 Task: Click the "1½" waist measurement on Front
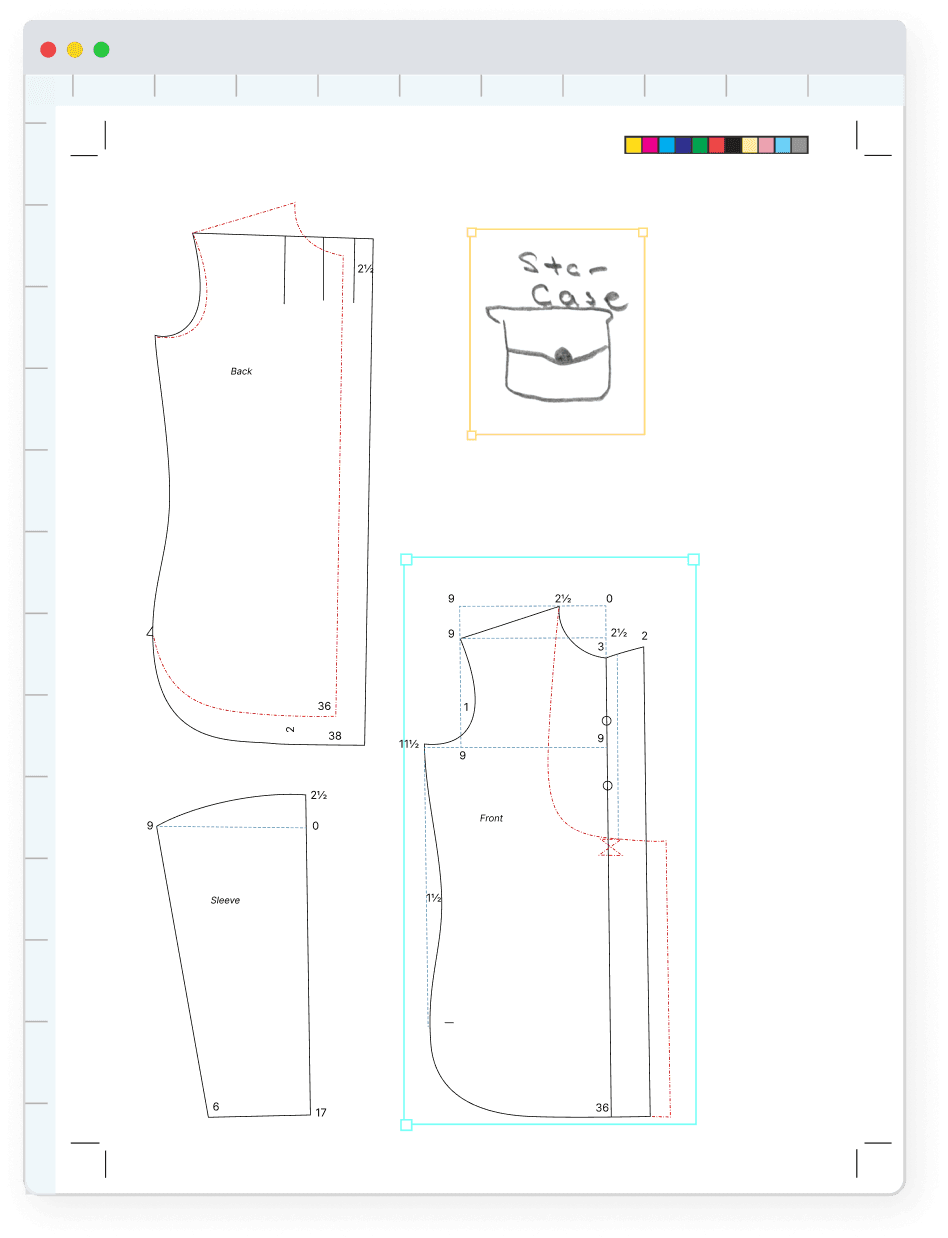pos(434,898)
